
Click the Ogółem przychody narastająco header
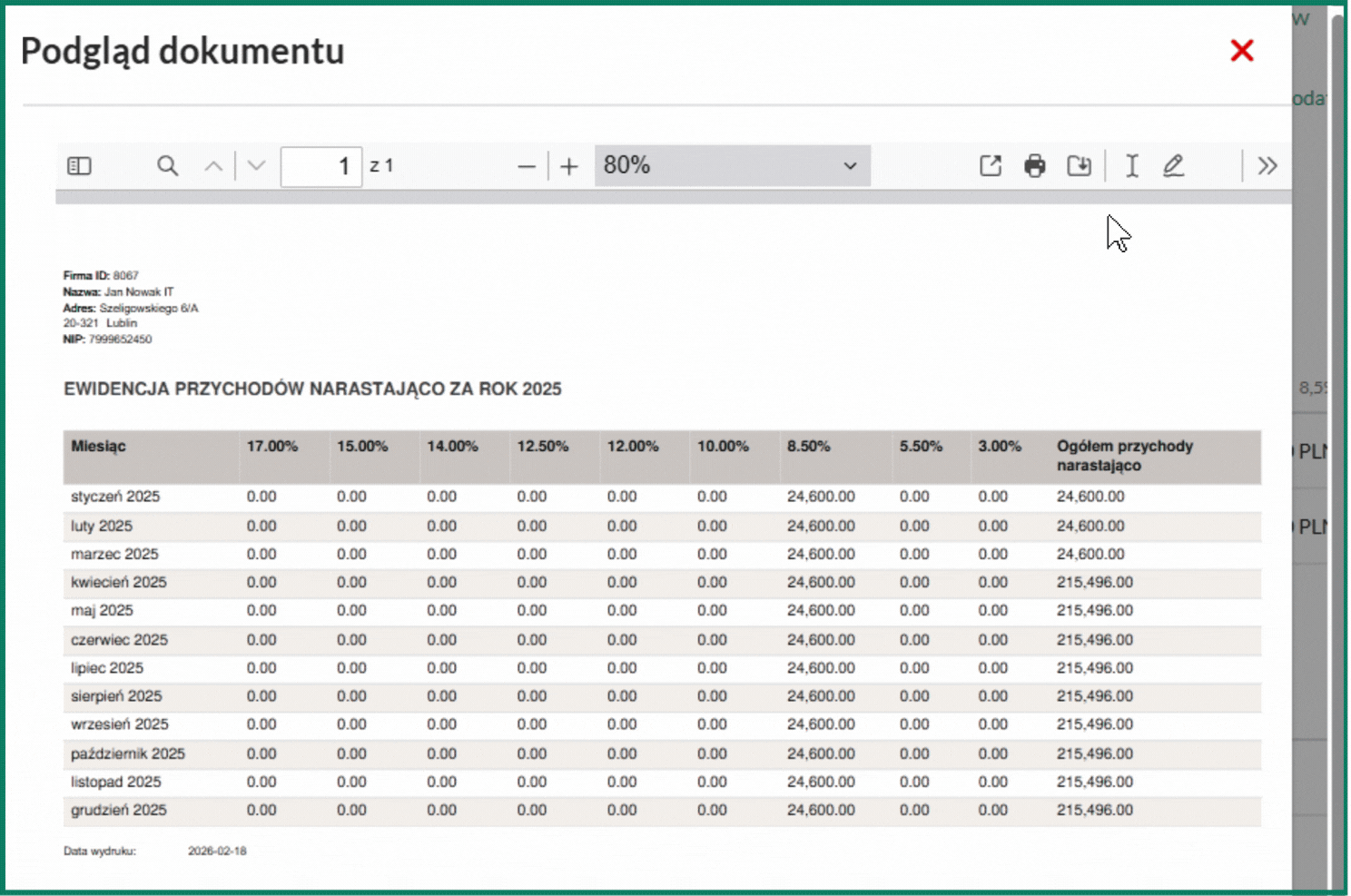click(x=1124, y=456)
